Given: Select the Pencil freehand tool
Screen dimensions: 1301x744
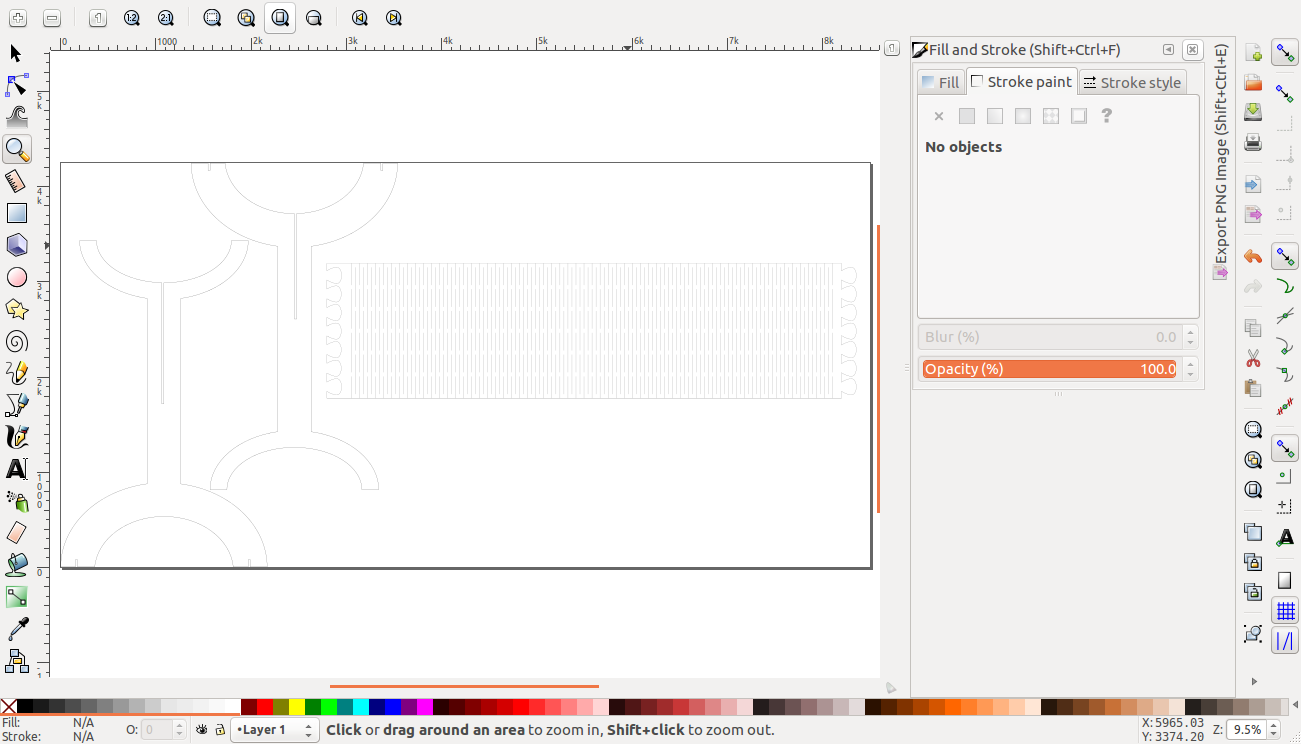Looking at the screenshot, I should [16, 373].
